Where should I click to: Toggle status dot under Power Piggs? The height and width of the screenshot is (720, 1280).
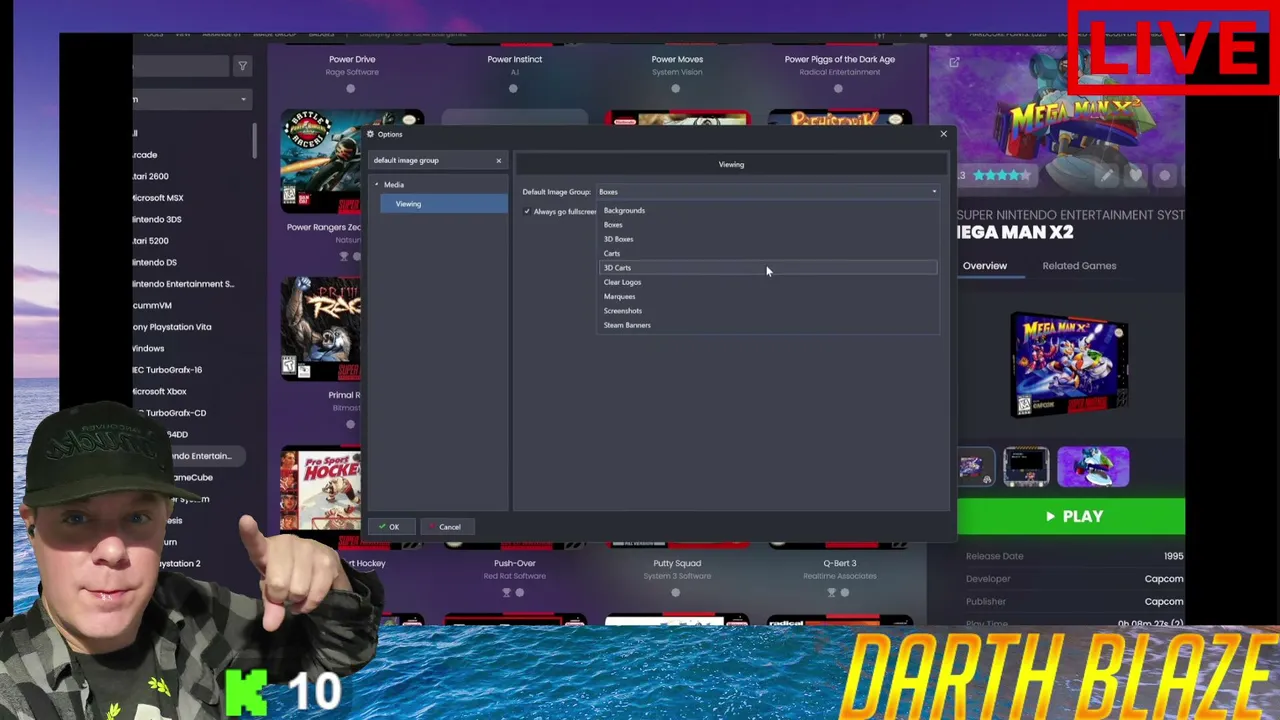coord(838,89)
